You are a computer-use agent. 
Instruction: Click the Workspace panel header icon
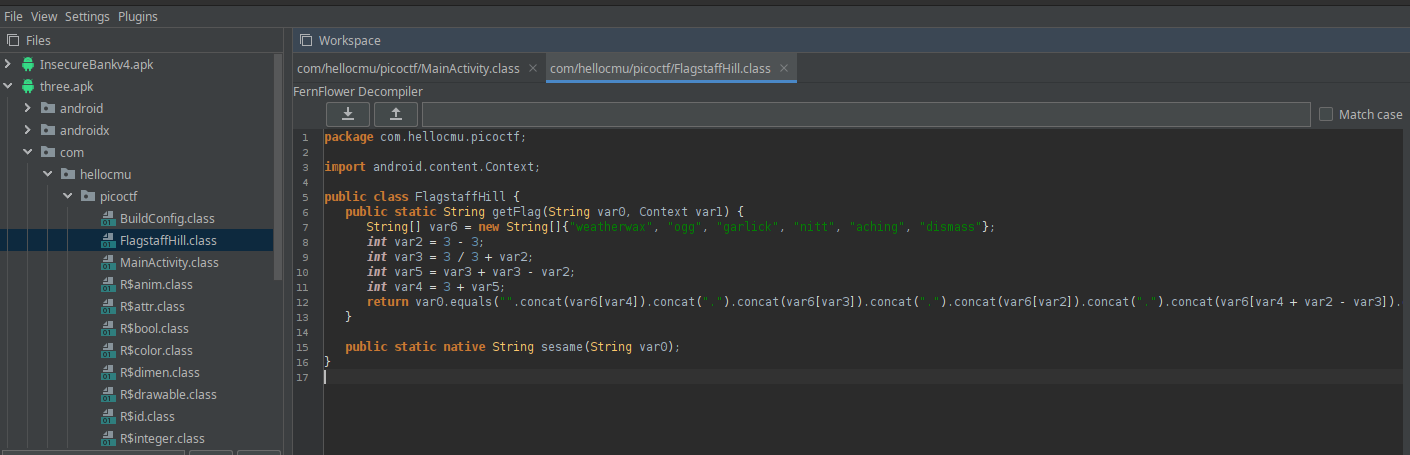(x=306, y=40)
